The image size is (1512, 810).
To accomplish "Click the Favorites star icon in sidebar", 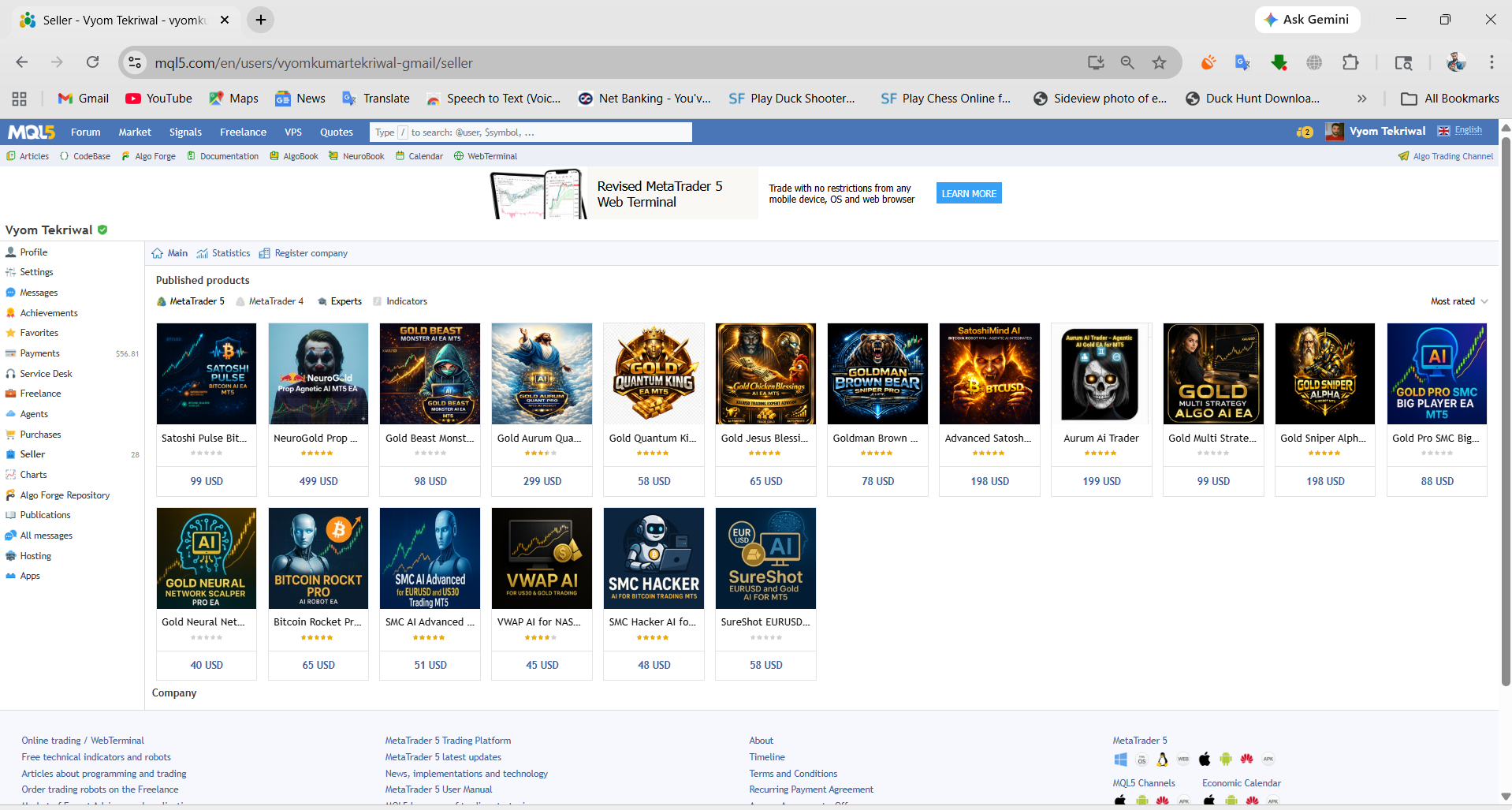I will pos(11,333).
